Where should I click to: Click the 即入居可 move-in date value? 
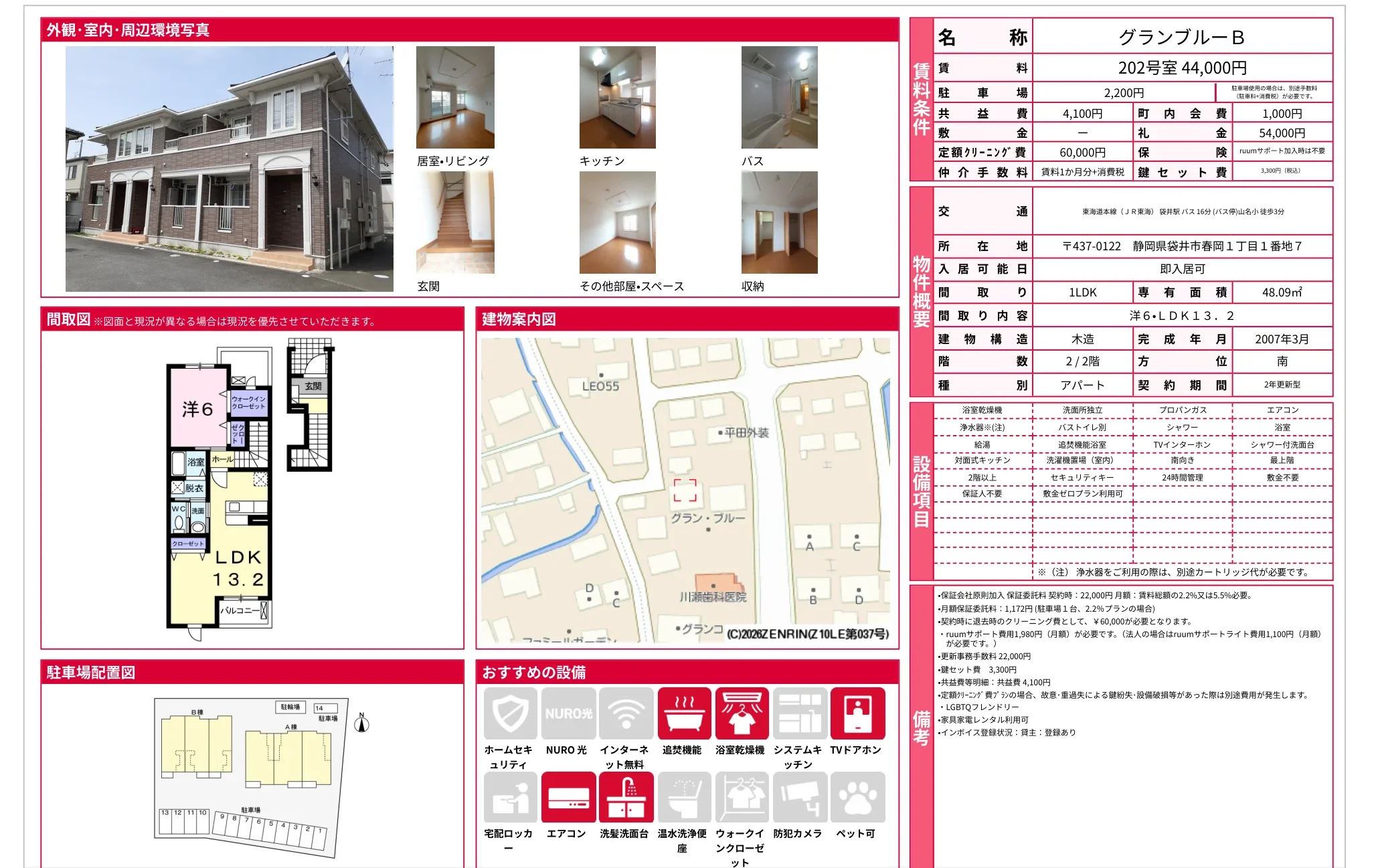[x=1183, y=269]
